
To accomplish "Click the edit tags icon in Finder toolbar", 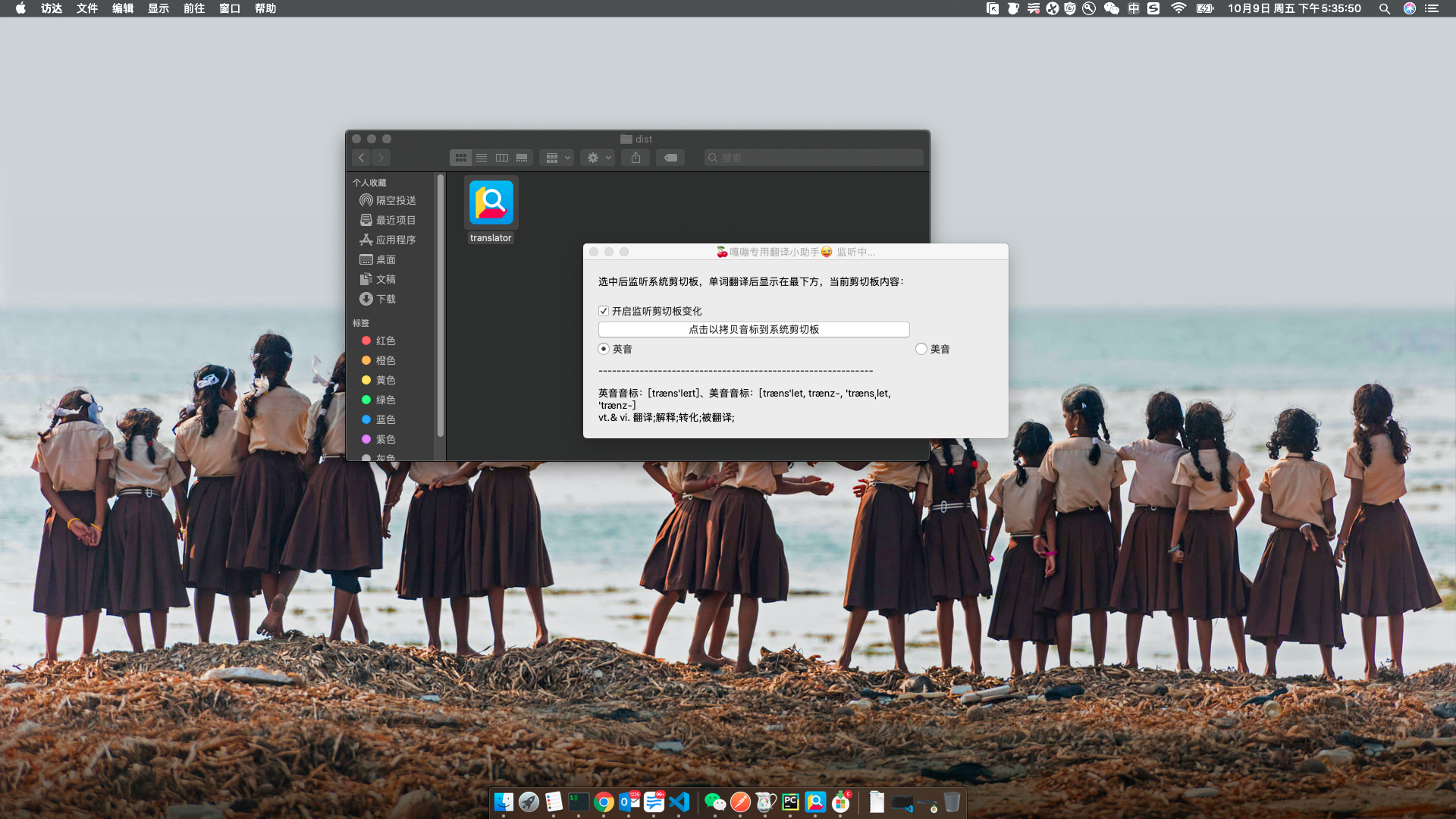I will tap(671, 158).
